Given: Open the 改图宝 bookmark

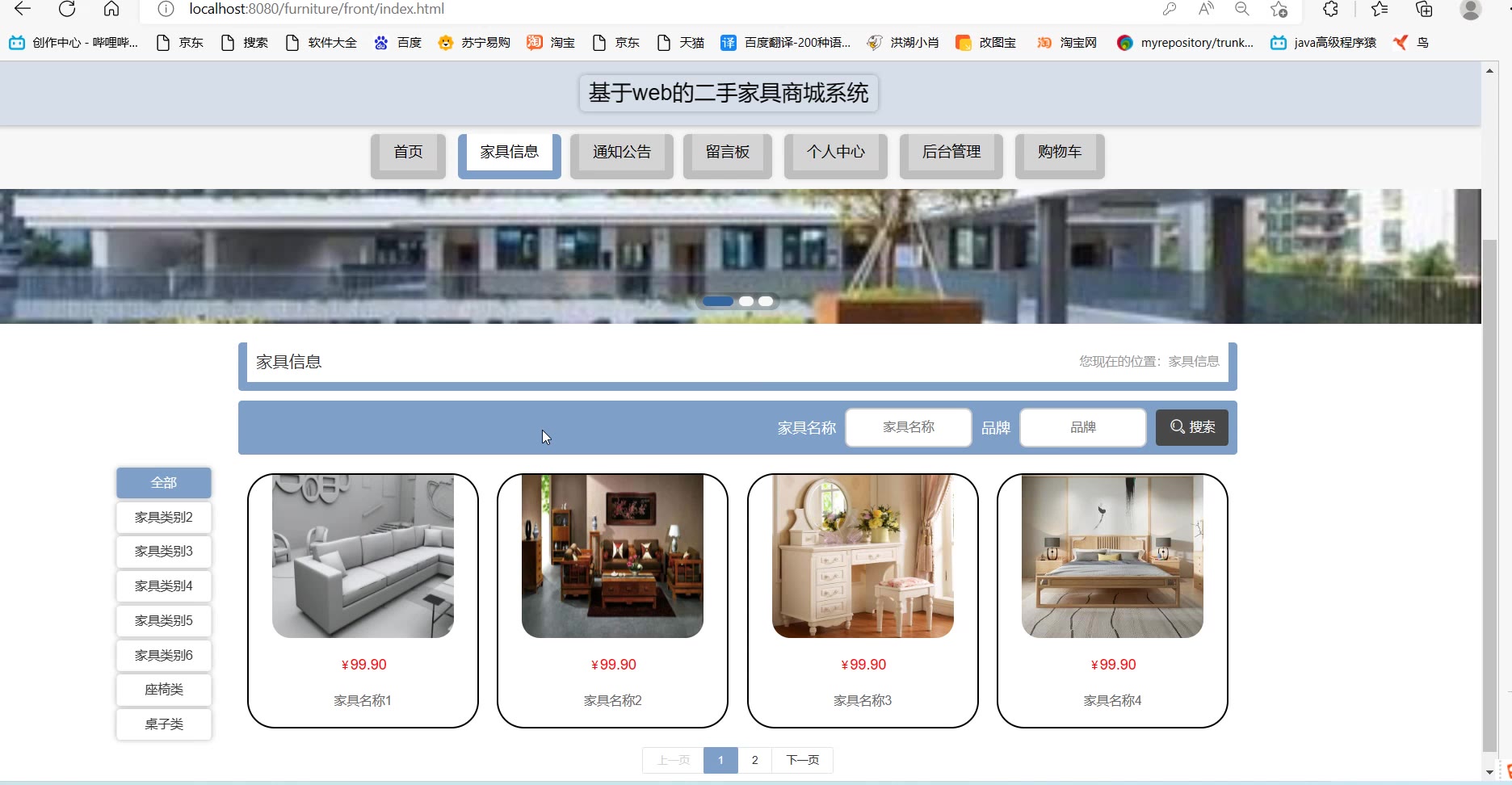Looking at the screenshot, I should tap(986, 43).
